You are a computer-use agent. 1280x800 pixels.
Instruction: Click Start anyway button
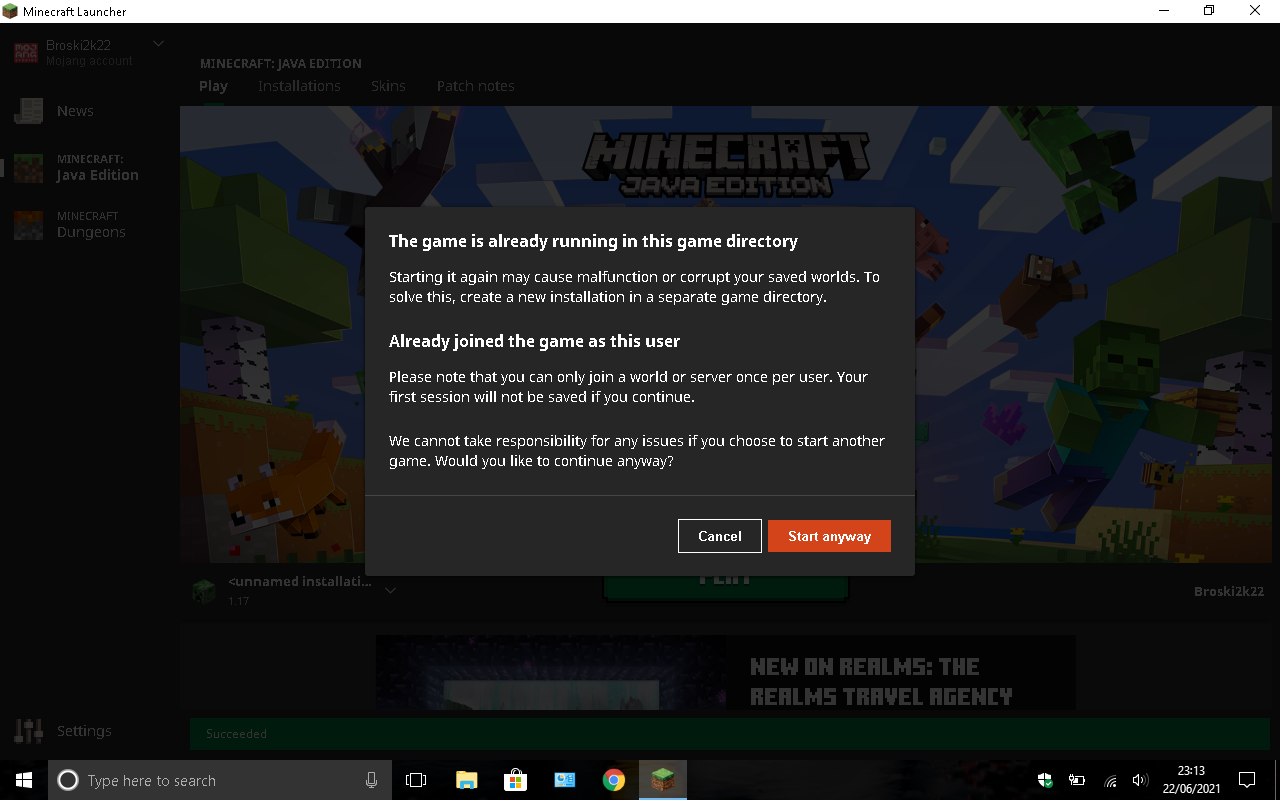[x=829, y=536]
